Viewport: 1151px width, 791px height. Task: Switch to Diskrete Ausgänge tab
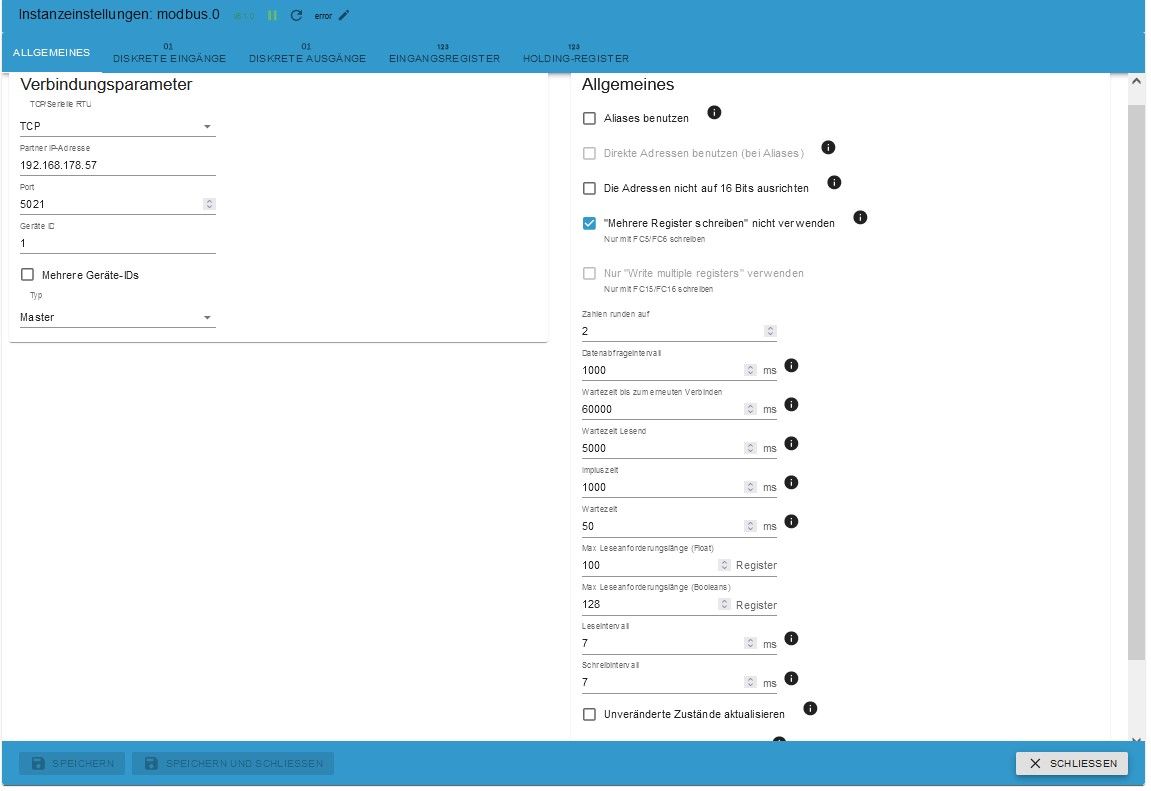307,53
